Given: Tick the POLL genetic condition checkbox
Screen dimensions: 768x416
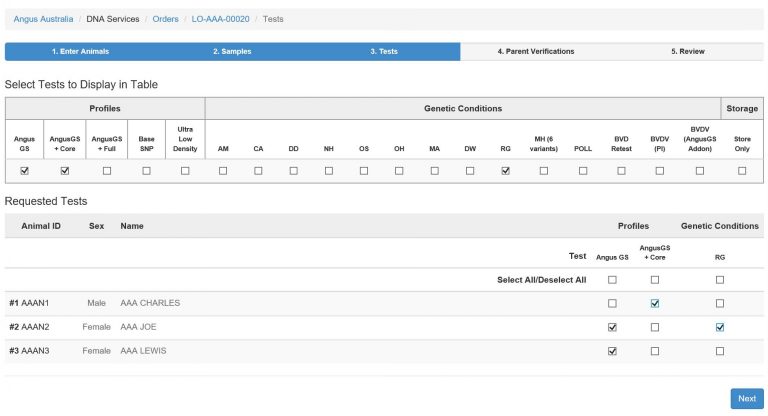Looking at the screenshot, I should [582, 171].
